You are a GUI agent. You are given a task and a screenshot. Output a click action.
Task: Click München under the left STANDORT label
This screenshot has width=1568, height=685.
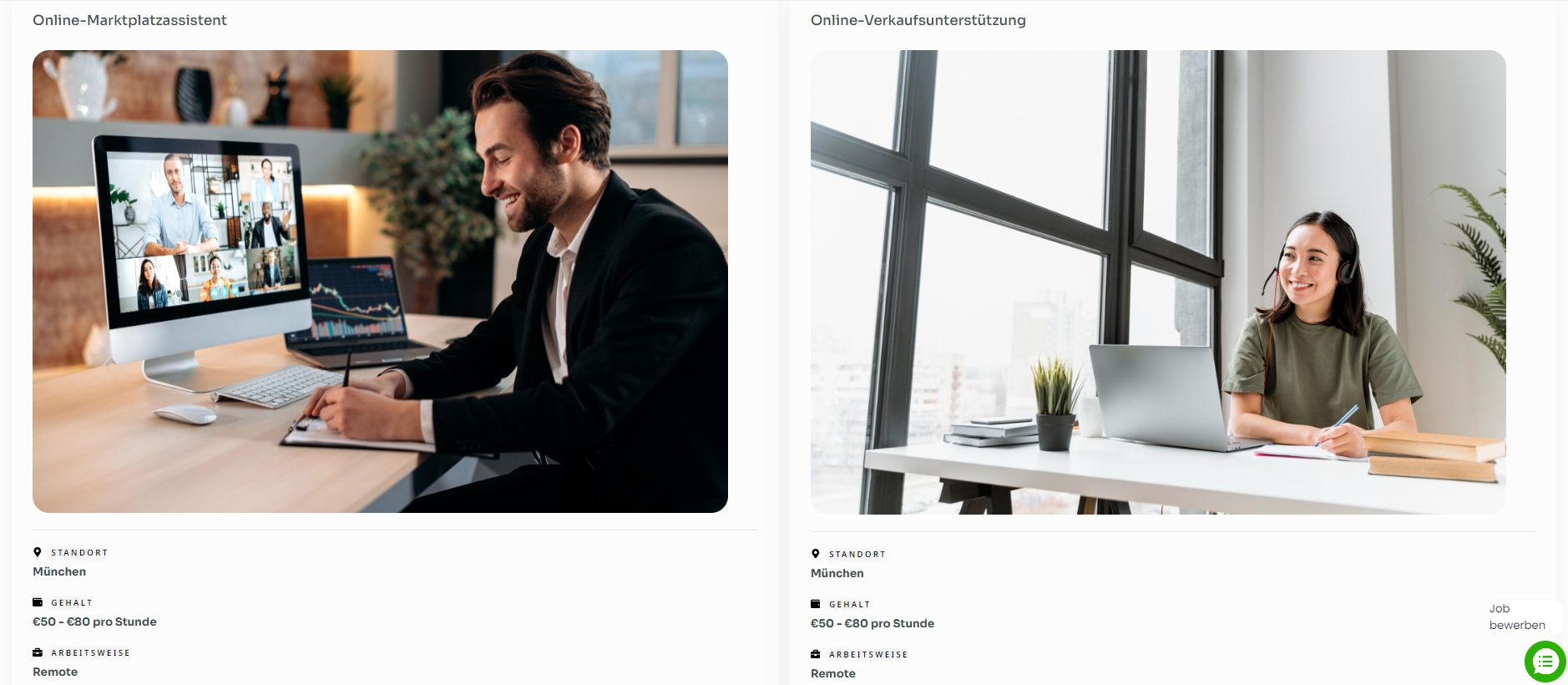[59, 571]
